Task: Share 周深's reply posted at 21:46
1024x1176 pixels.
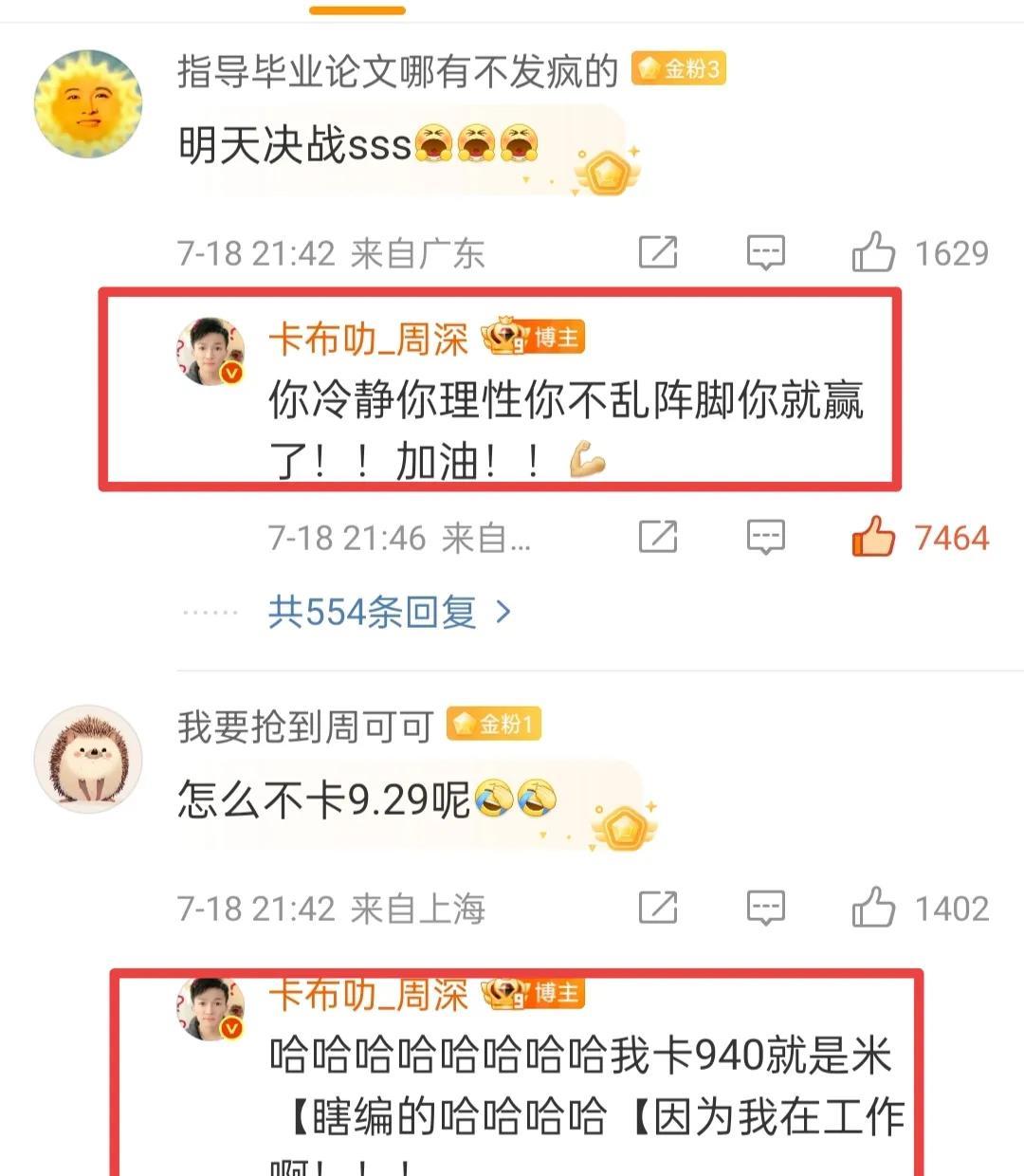Action: point(658,537)
